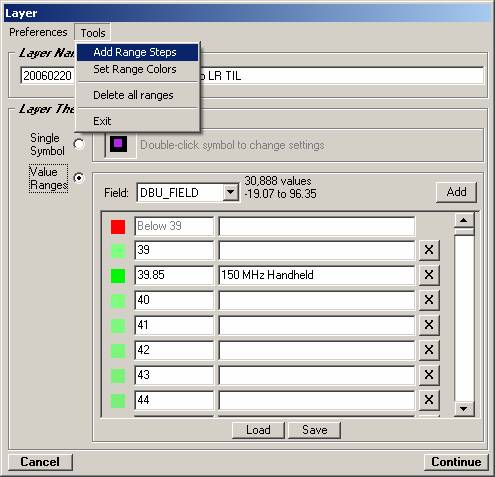This screenshot has height=477, width=495.
Task: Click scrollbar down arrow in ranges list
Action: (x=464, y=408)
